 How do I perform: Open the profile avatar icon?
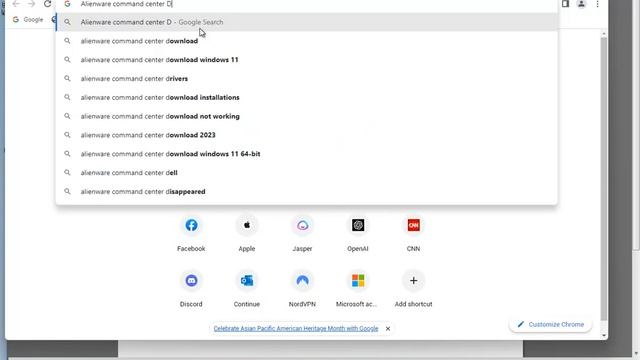pos(581,4)
